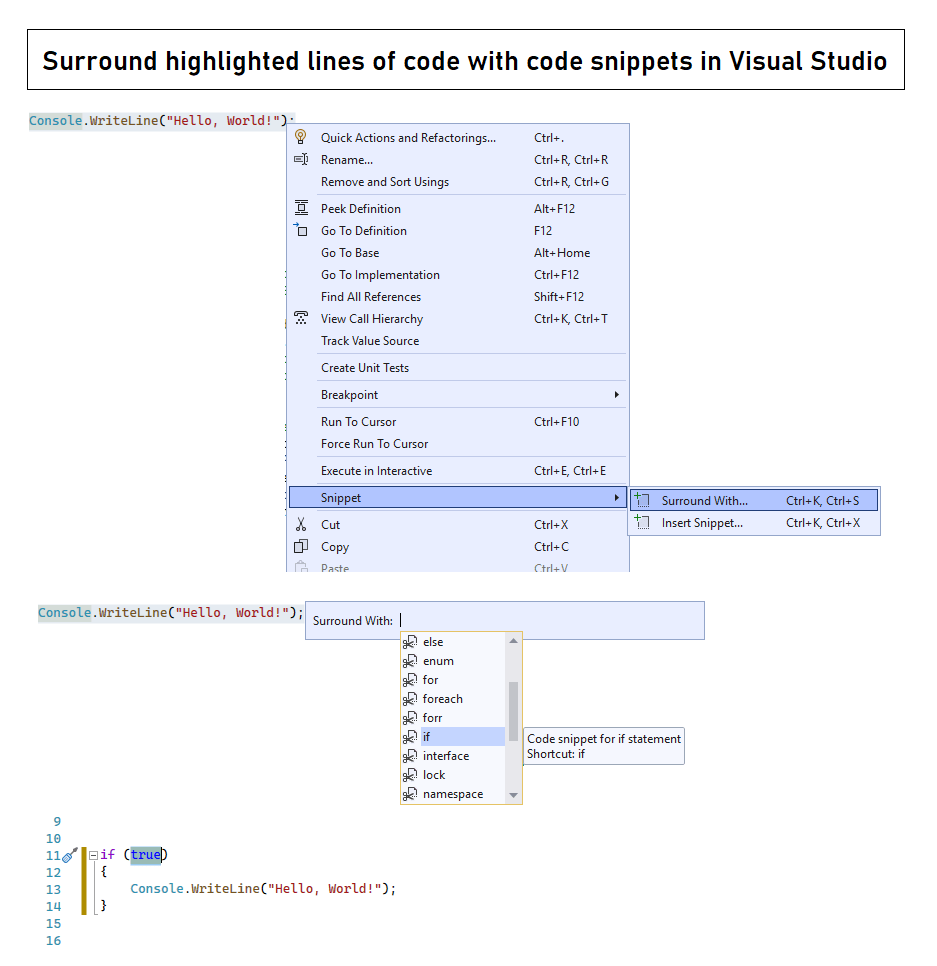Viewport: 937px width, 966px height.
Task: Choose View Call Hierarchy entry
Action: (458, 319)
